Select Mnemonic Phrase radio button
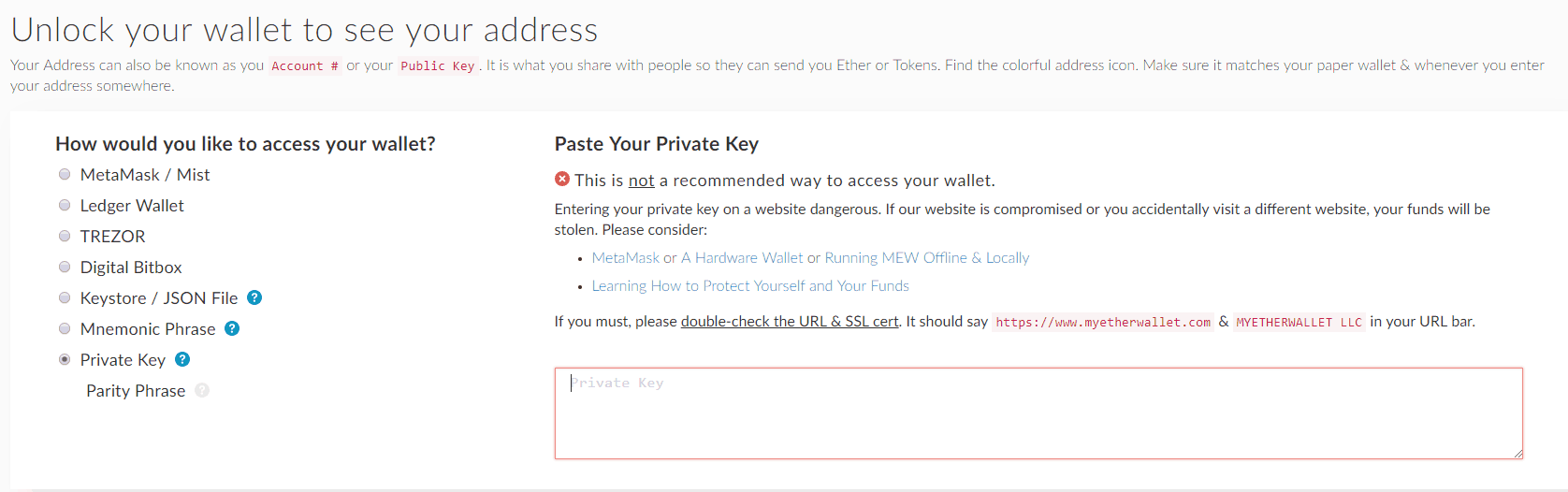This screenshot has height=492, width=1568. tap(65, 328)
